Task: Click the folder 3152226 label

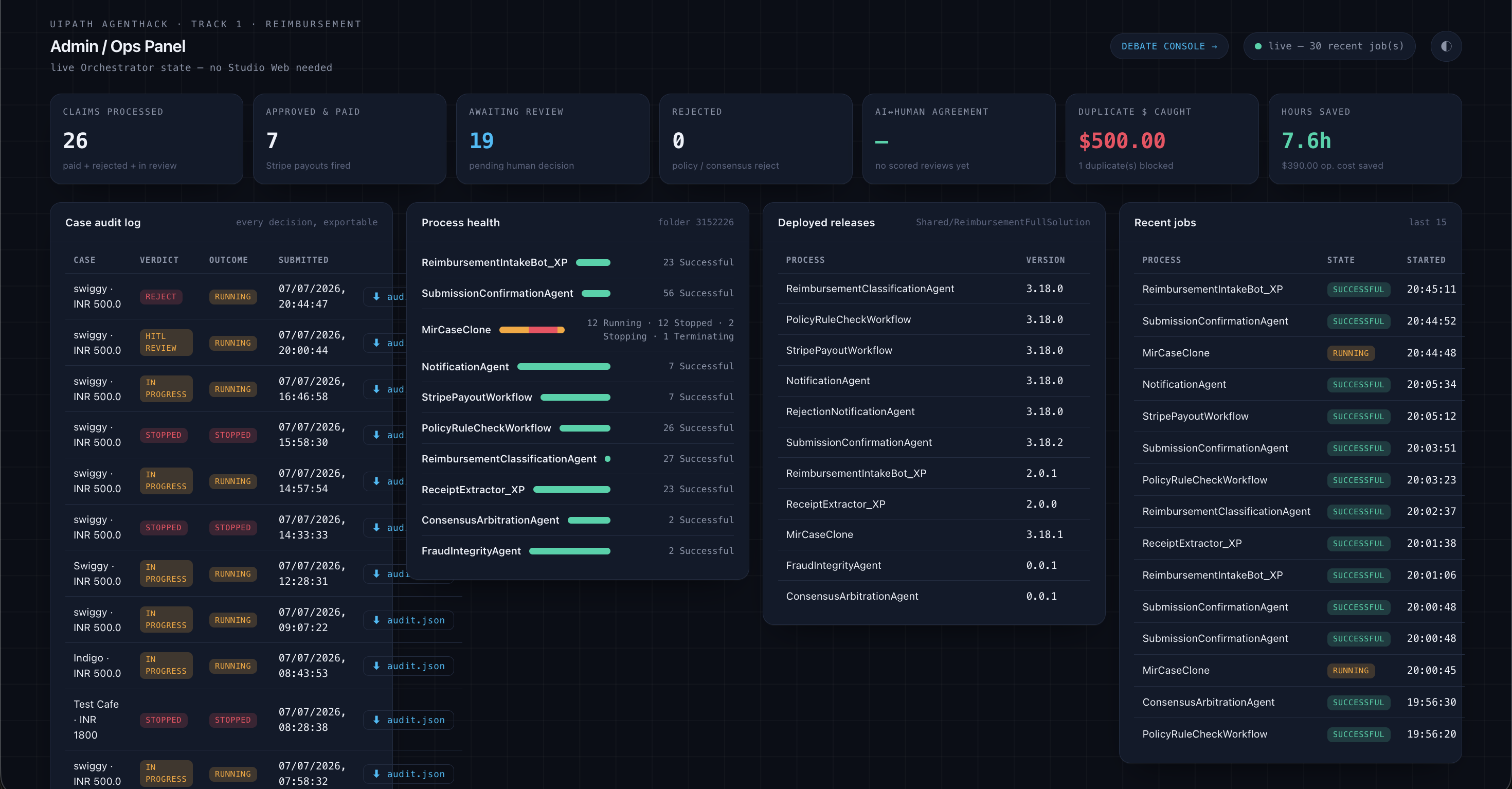Action: pos(695,222)
